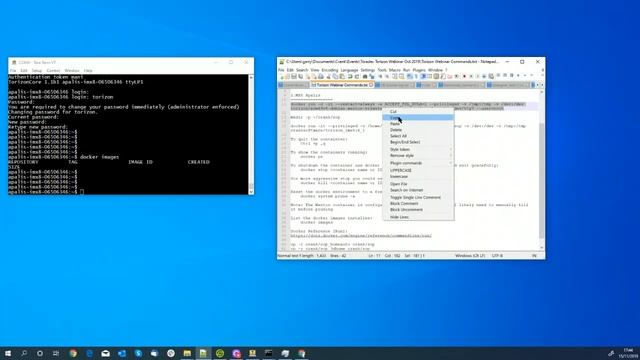Select Paste from the context menu
Image resolution: width=640 pixels, height=360 pixels.
tap(418, 124)
